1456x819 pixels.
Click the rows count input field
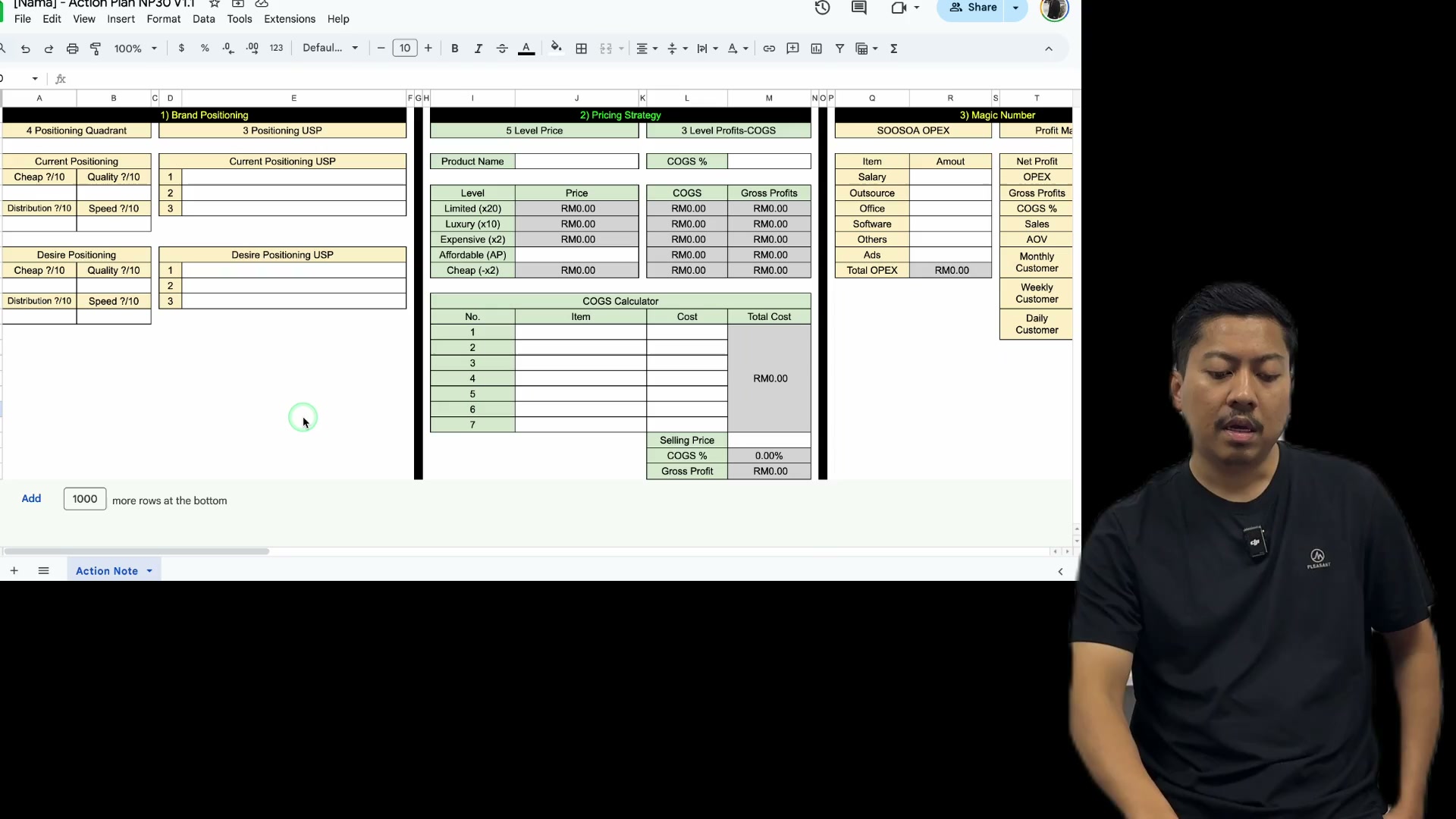(x=85, y=499)
